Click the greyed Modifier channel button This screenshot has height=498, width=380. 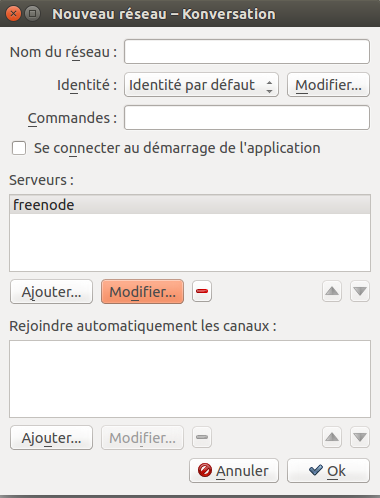pyautogui.click(x=142, y=438)
